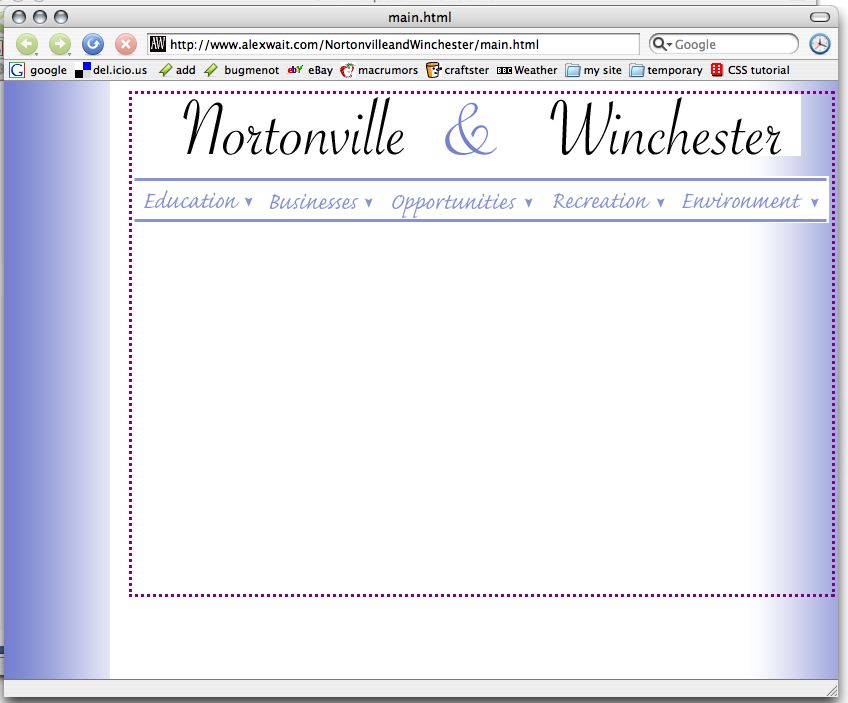Open the google bookmark
The image size is (848, 703).
(48, 70)
